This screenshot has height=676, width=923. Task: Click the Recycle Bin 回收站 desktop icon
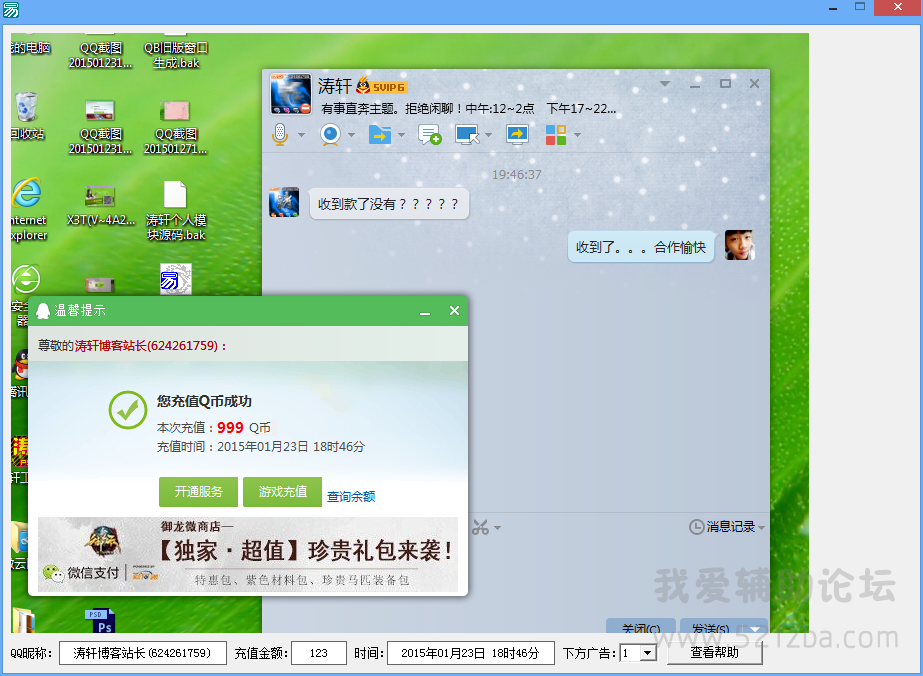click(26, 116)
